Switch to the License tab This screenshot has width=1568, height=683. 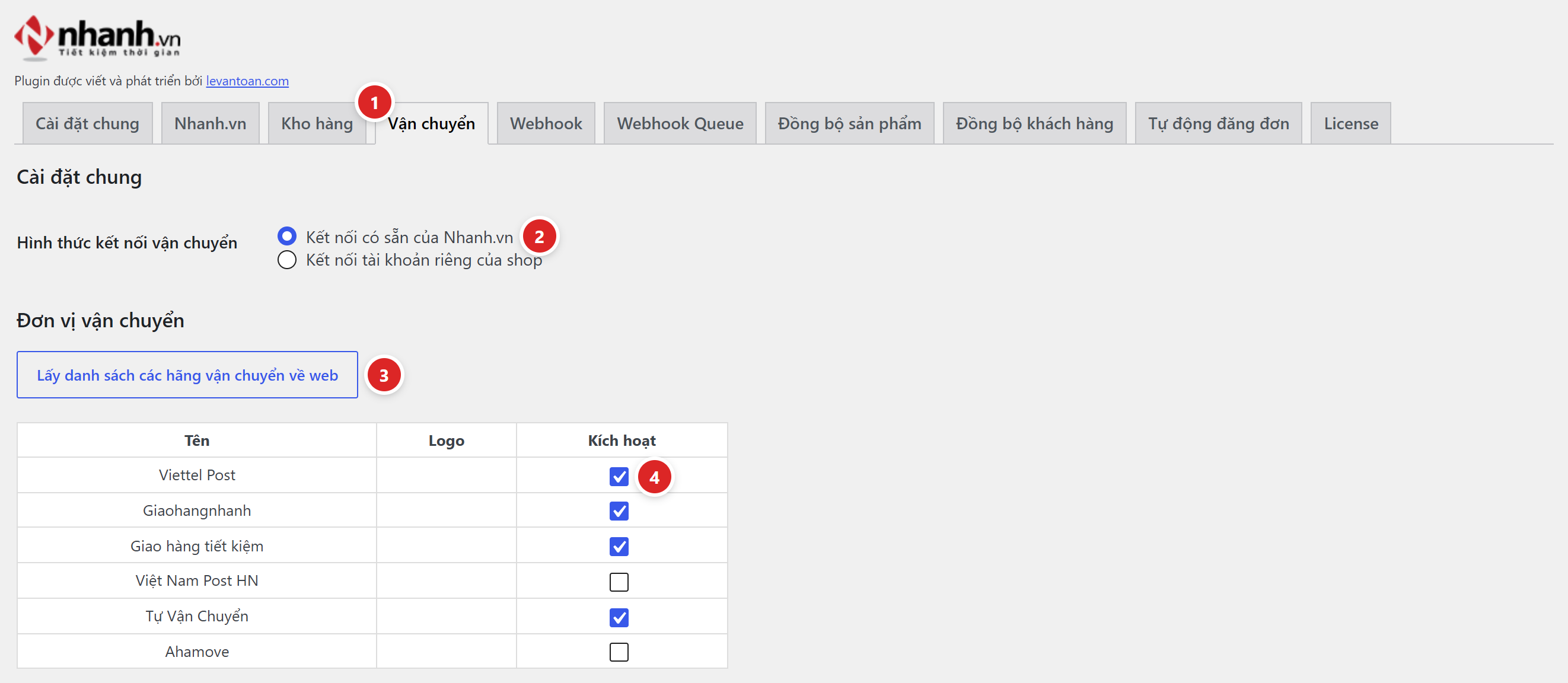(1351, 123)
